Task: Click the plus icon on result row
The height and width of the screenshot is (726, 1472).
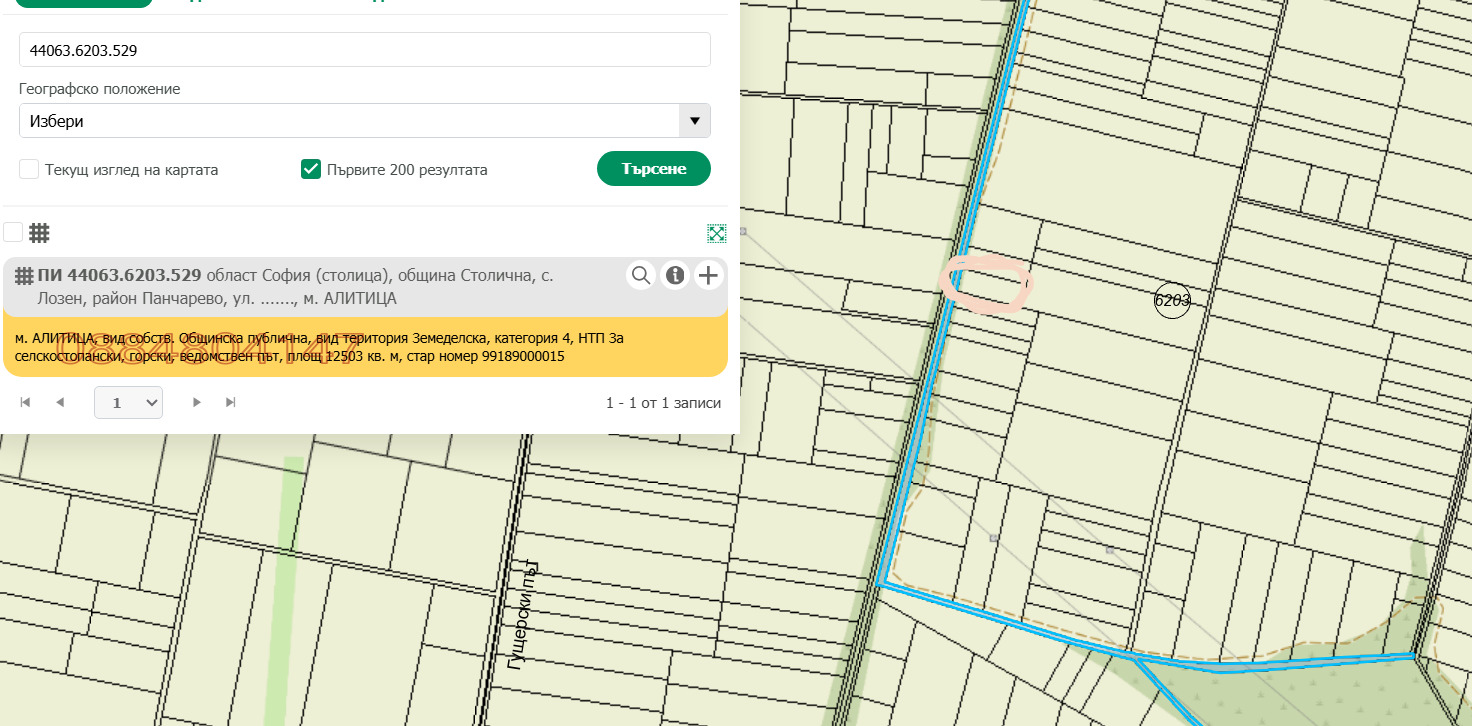Action: (x=708, y=275)
